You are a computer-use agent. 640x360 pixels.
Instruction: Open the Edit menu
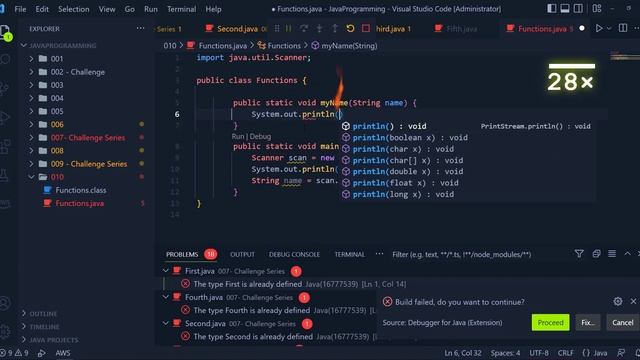(42, 9)
